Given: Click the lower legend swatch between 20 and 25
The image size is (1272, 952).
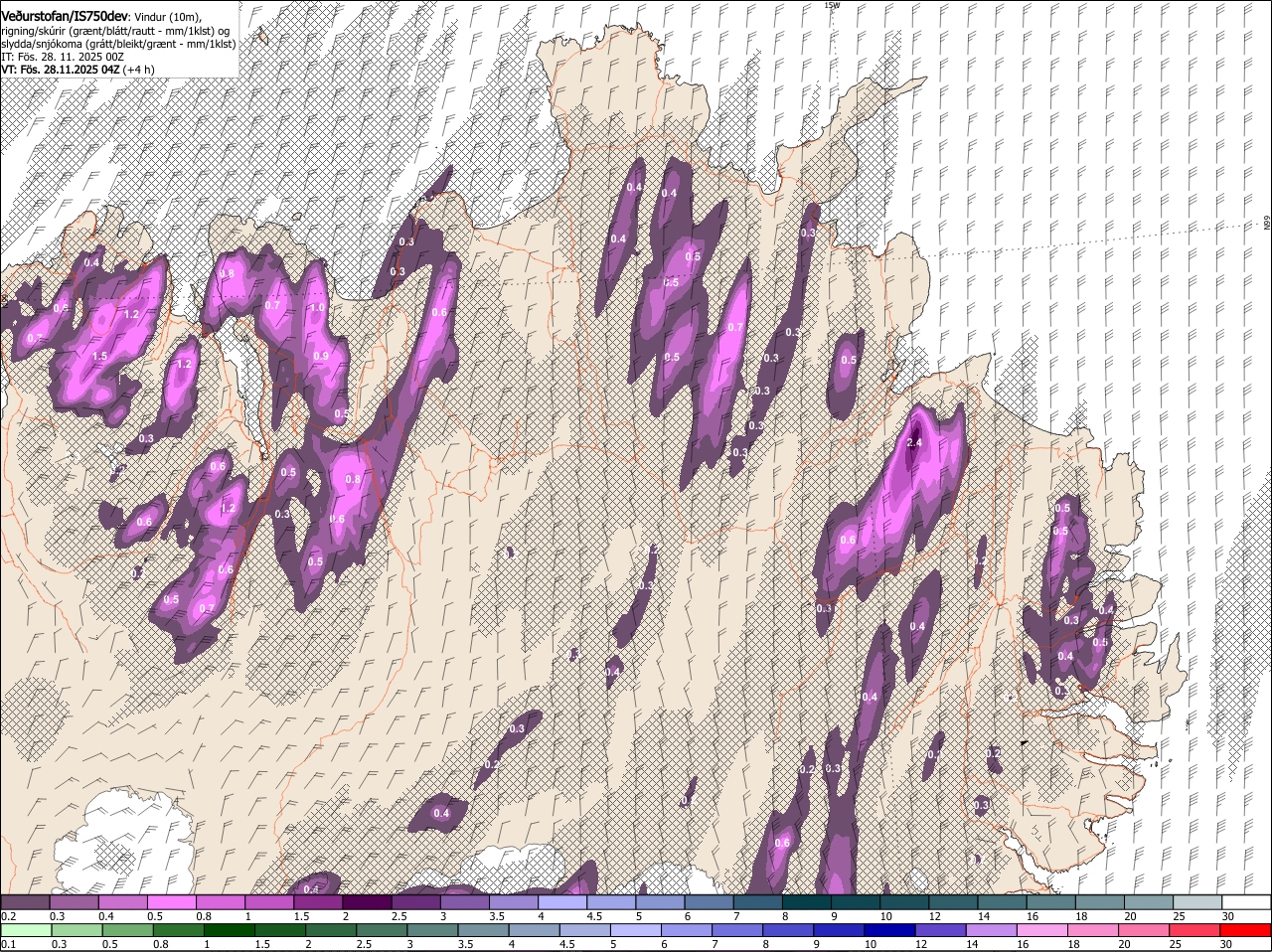Looking at the screenshot, I should click(x=1145, y=930).
